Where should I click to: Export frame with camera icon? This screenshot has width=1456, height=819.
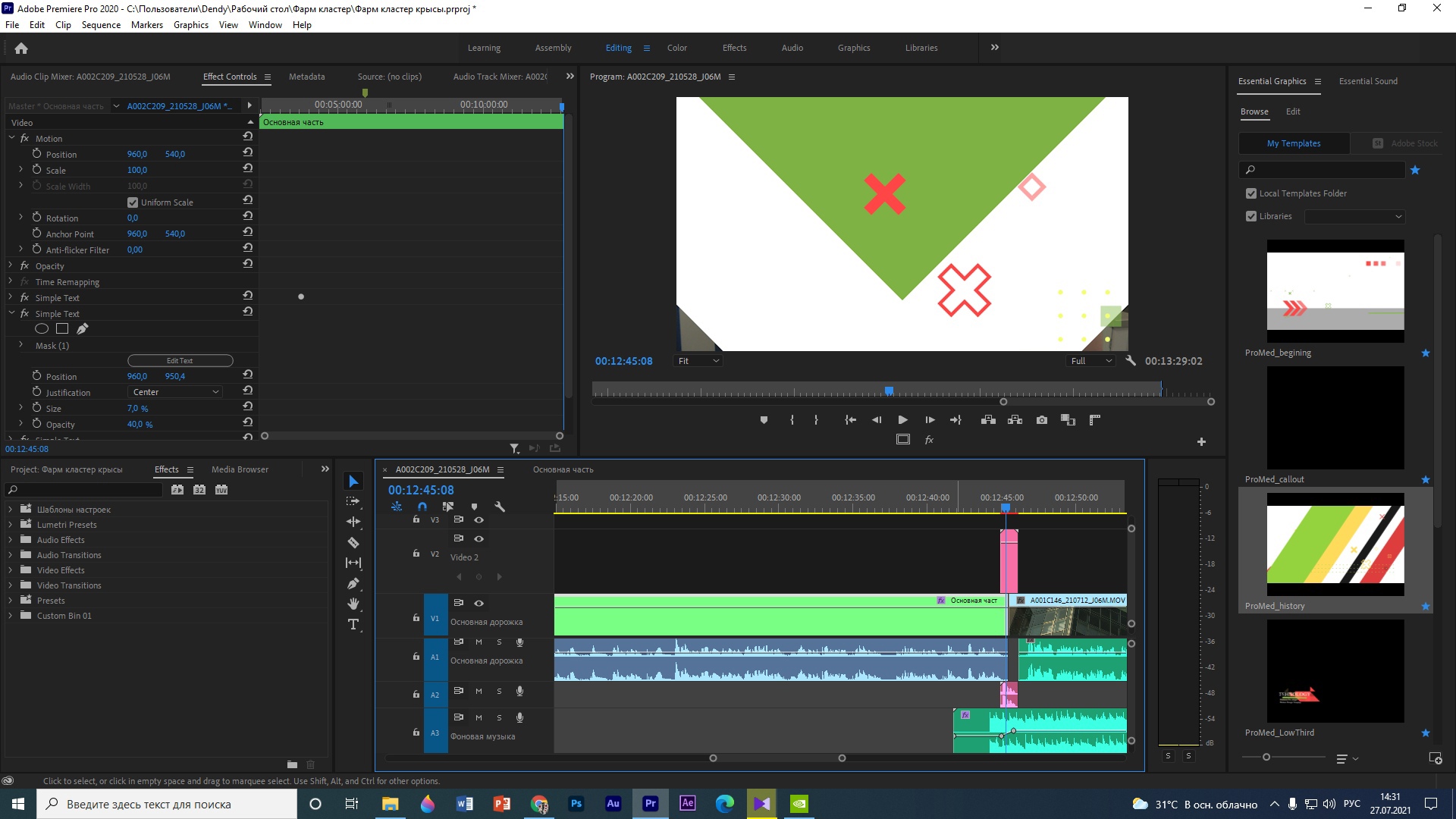coord(1042,420)
